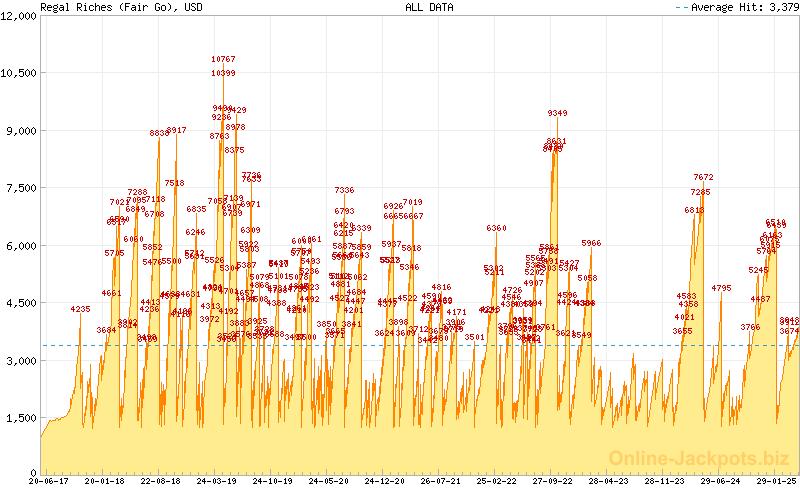This screenshot has width=800, height=490.
Task: Select the 24-03-19 x-axis date
Action: pyautogui.click(x=215, y=482)
